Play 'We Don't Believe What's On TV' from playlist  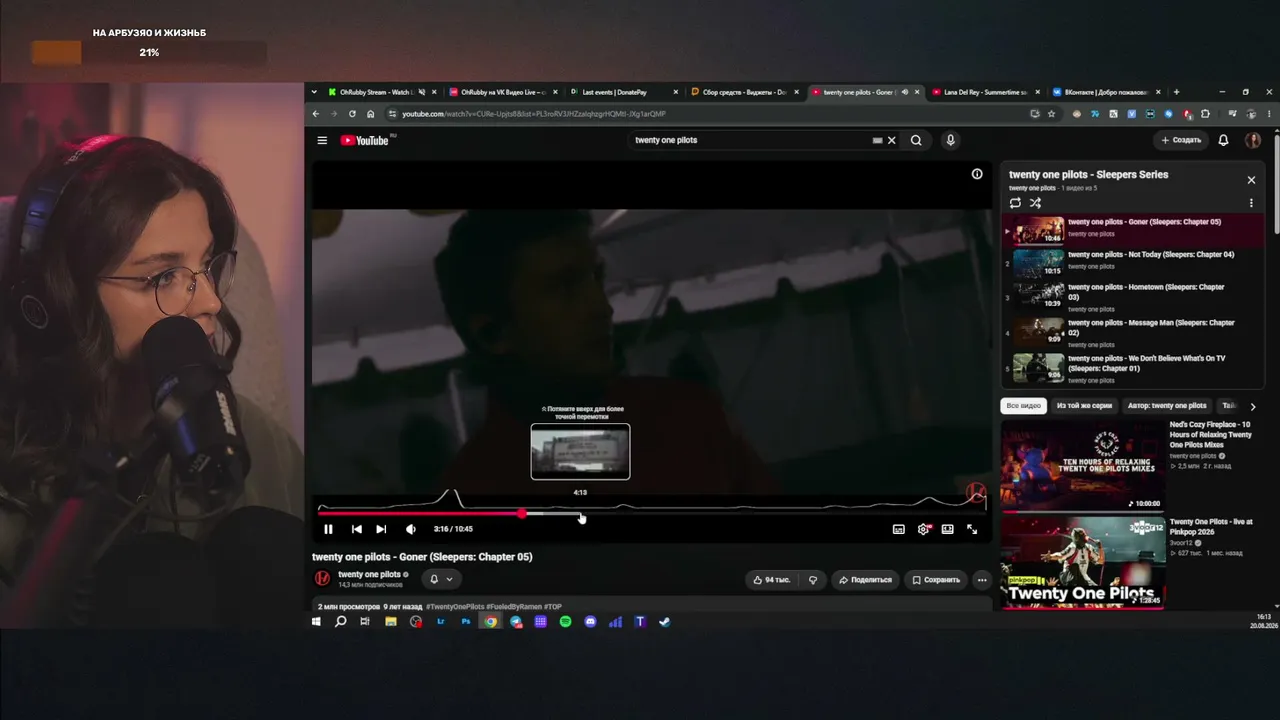(1133, 368)
